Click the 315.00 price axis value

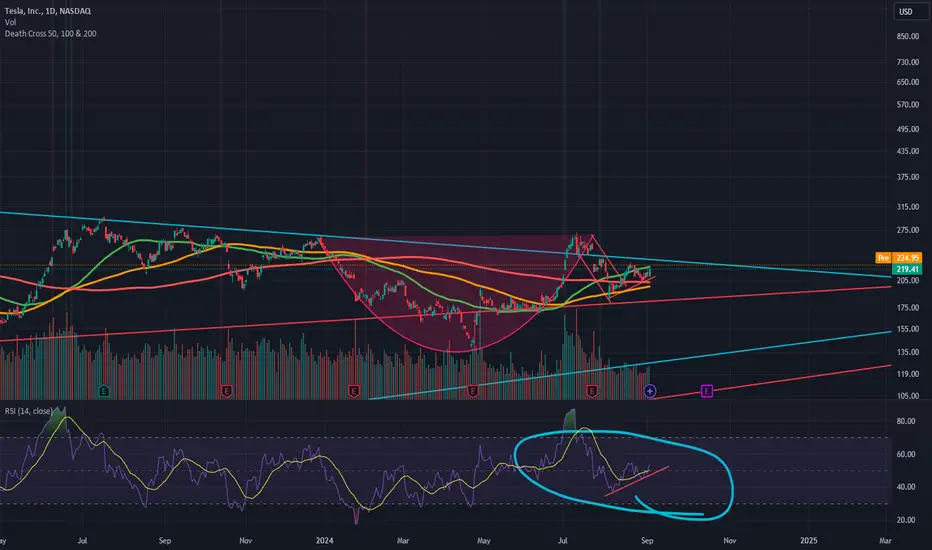pos(908,207)
